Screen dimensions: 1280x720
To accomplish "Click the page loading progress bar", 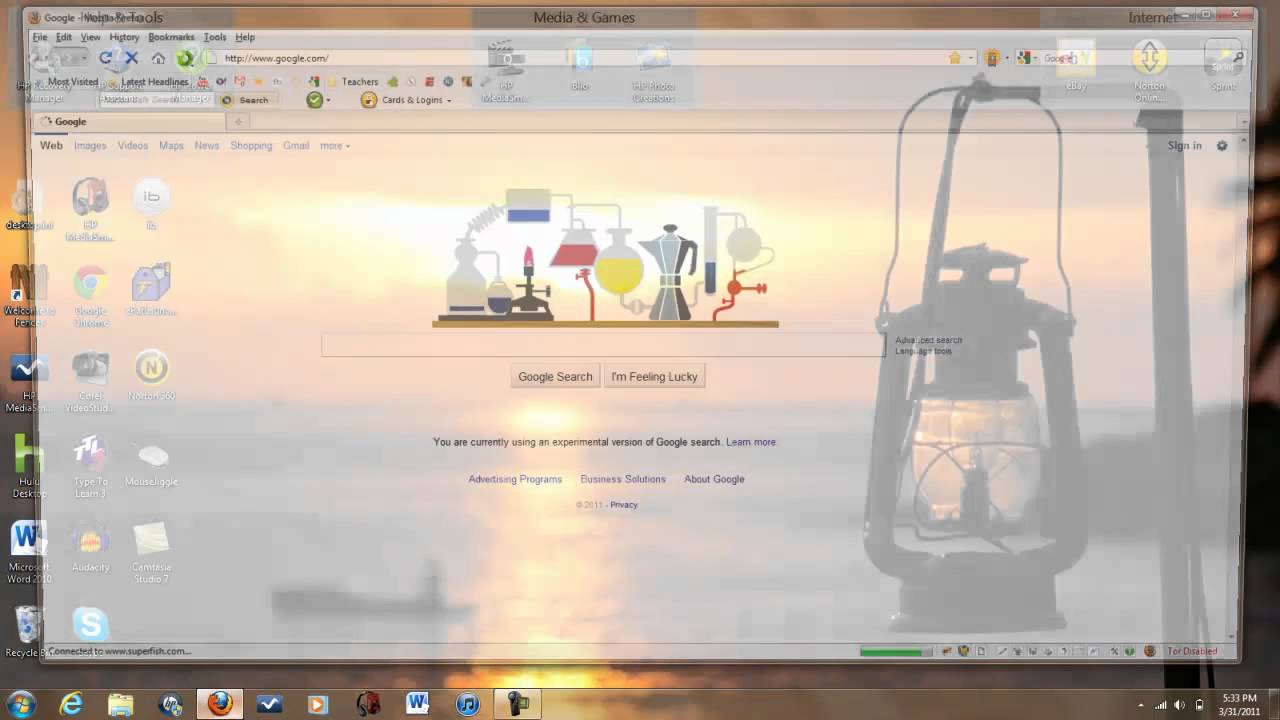I will point(896,652).
